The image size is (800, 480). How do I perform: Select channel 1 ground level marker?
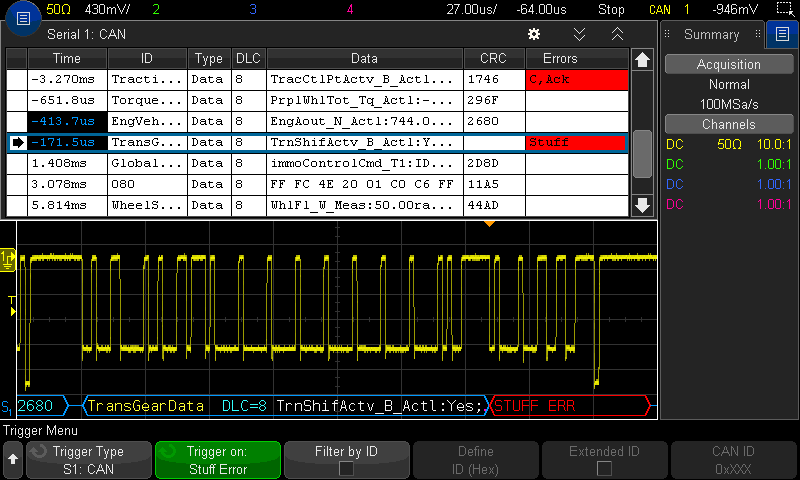pyautogui.click(x=8, y=259)
